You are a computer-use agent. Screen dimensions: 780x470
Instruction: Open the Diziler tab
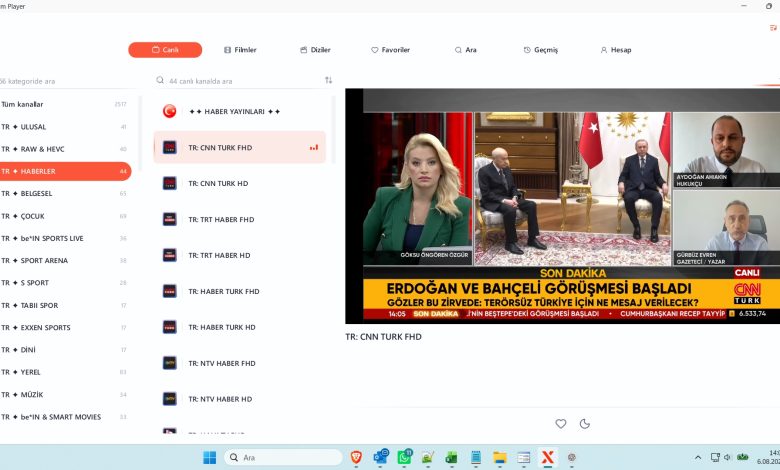pos(315,50)
